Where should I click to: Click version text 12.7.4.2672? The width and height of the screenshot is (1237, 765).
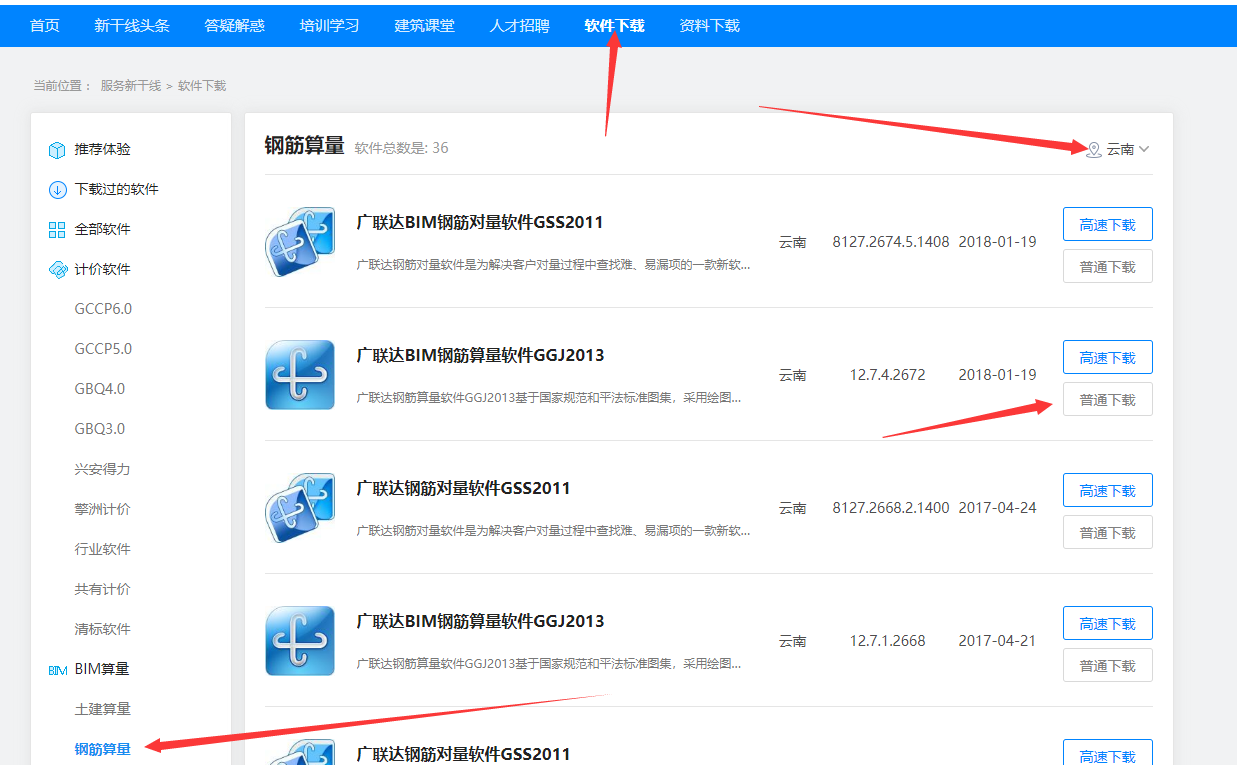point(888,375)
